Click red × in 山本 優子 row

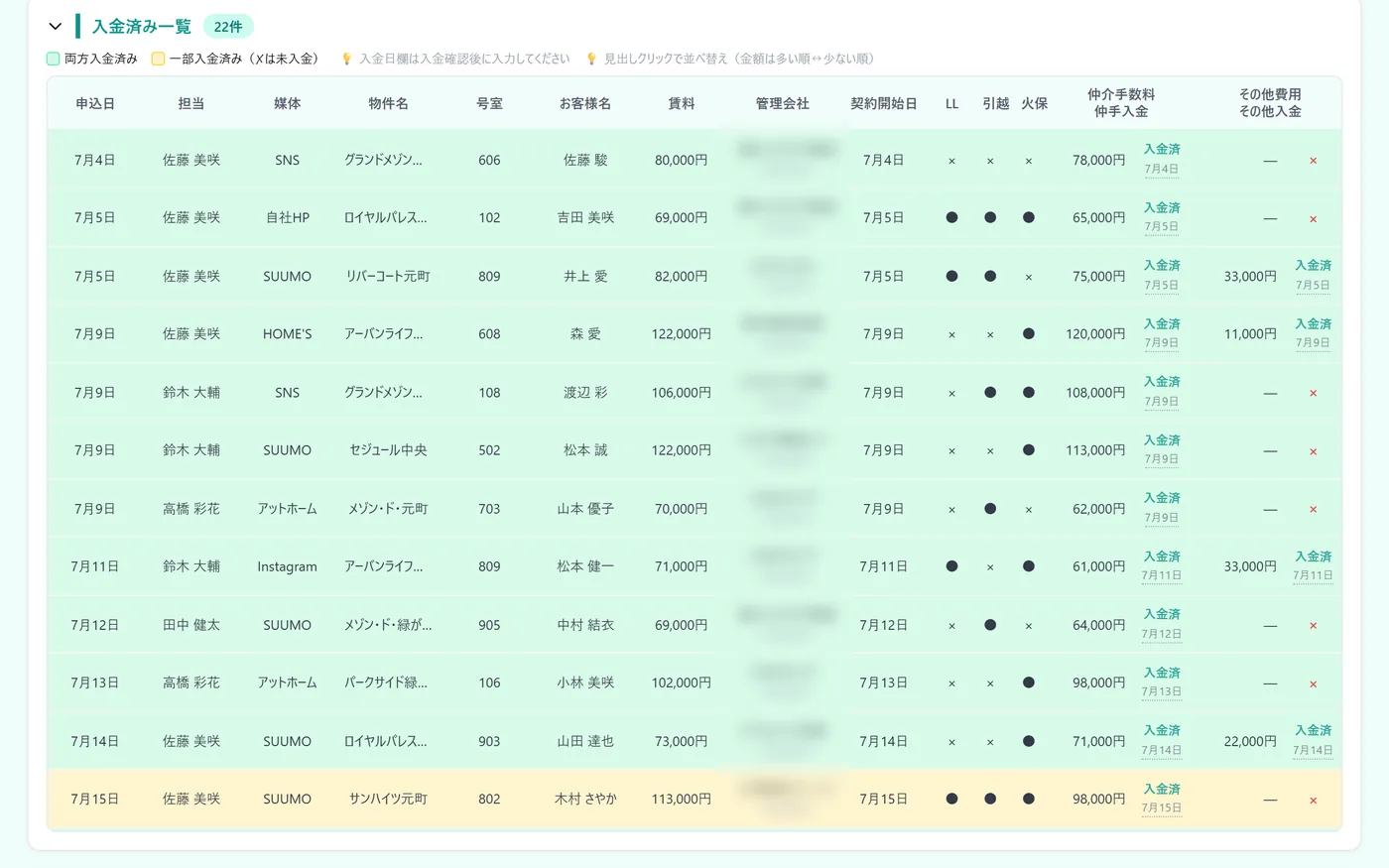1313,510
